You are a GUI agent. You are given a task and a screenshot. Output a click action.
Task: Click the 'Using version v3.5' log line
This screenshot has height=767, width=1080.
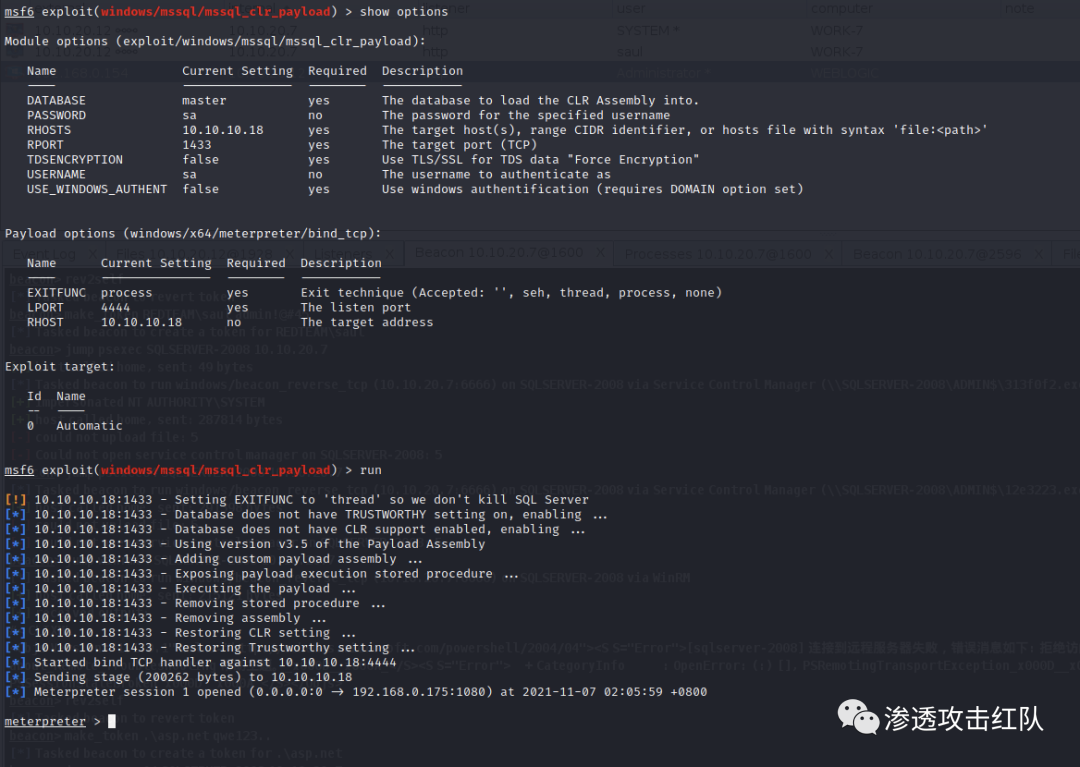tap(245, 545)
